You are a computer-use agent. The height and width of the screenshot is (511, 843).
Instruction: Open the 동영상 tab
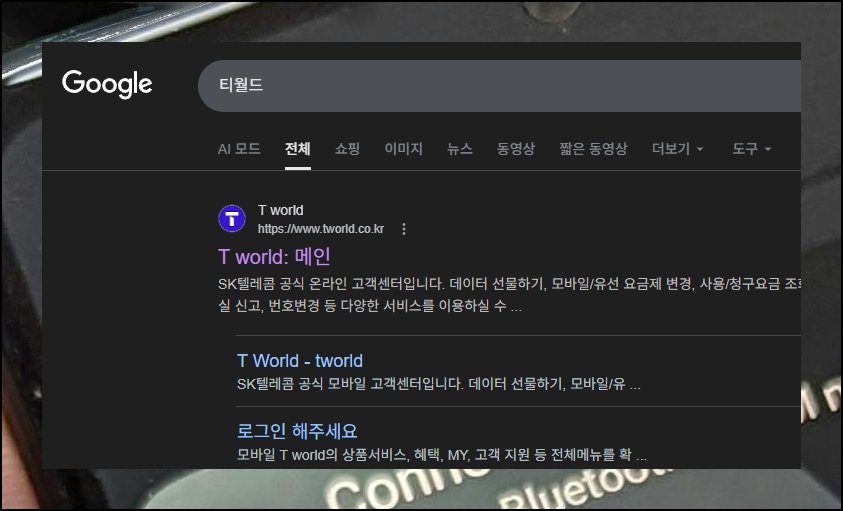pos(516,148)
